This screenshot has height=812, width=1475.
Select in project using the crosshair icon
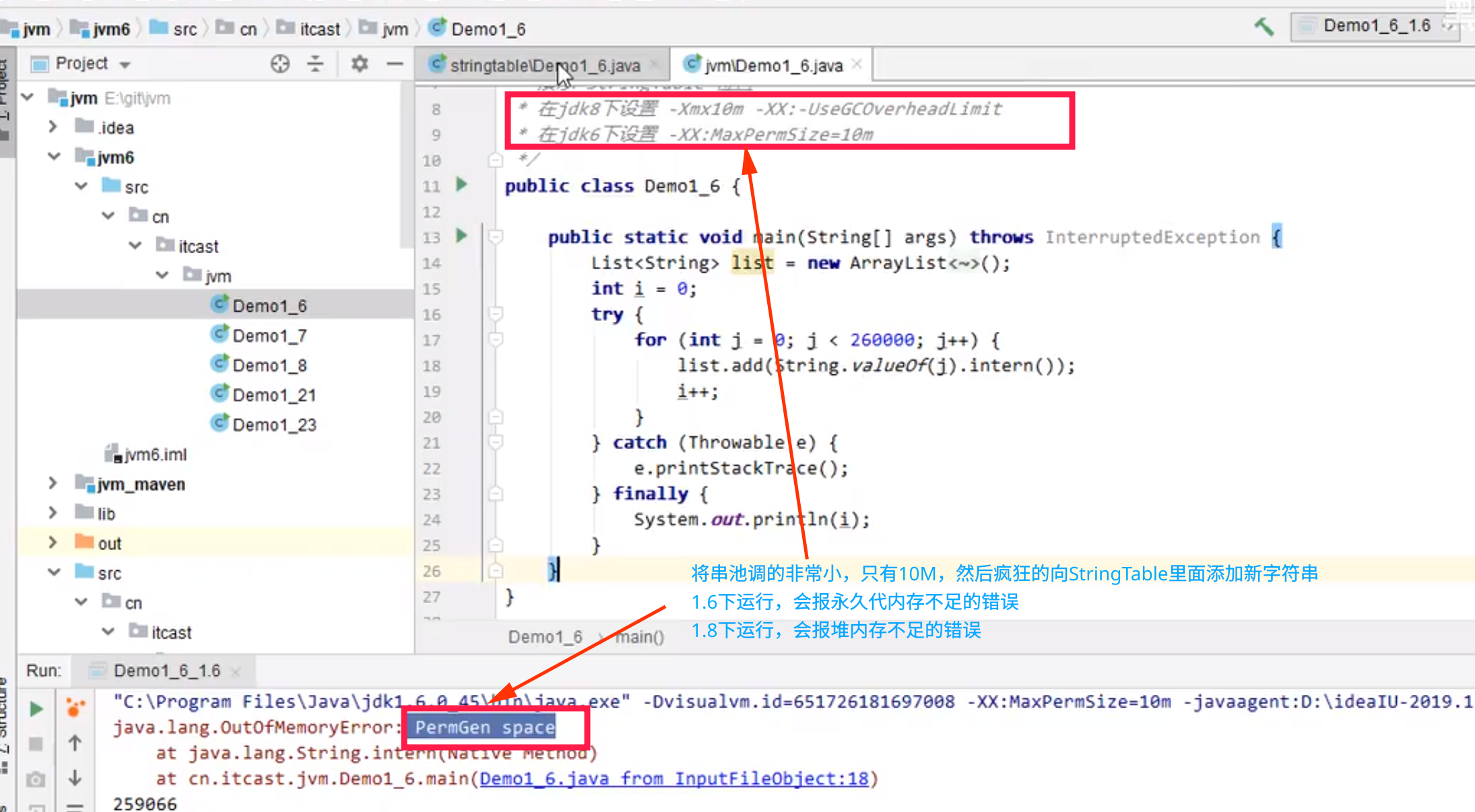click(x=280, y=63)
